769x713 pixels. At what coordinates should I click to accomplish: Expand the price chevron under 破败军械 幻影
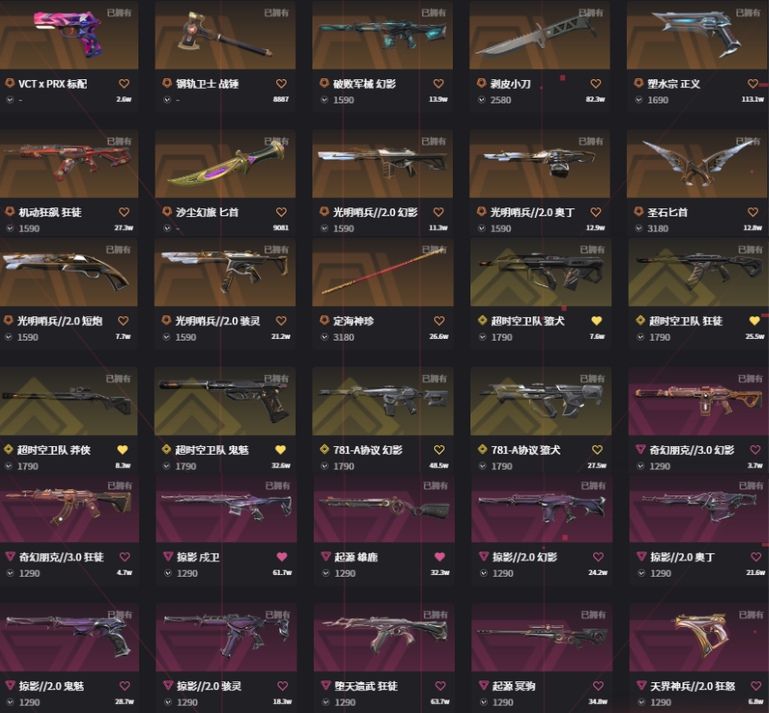coord(324,100)
